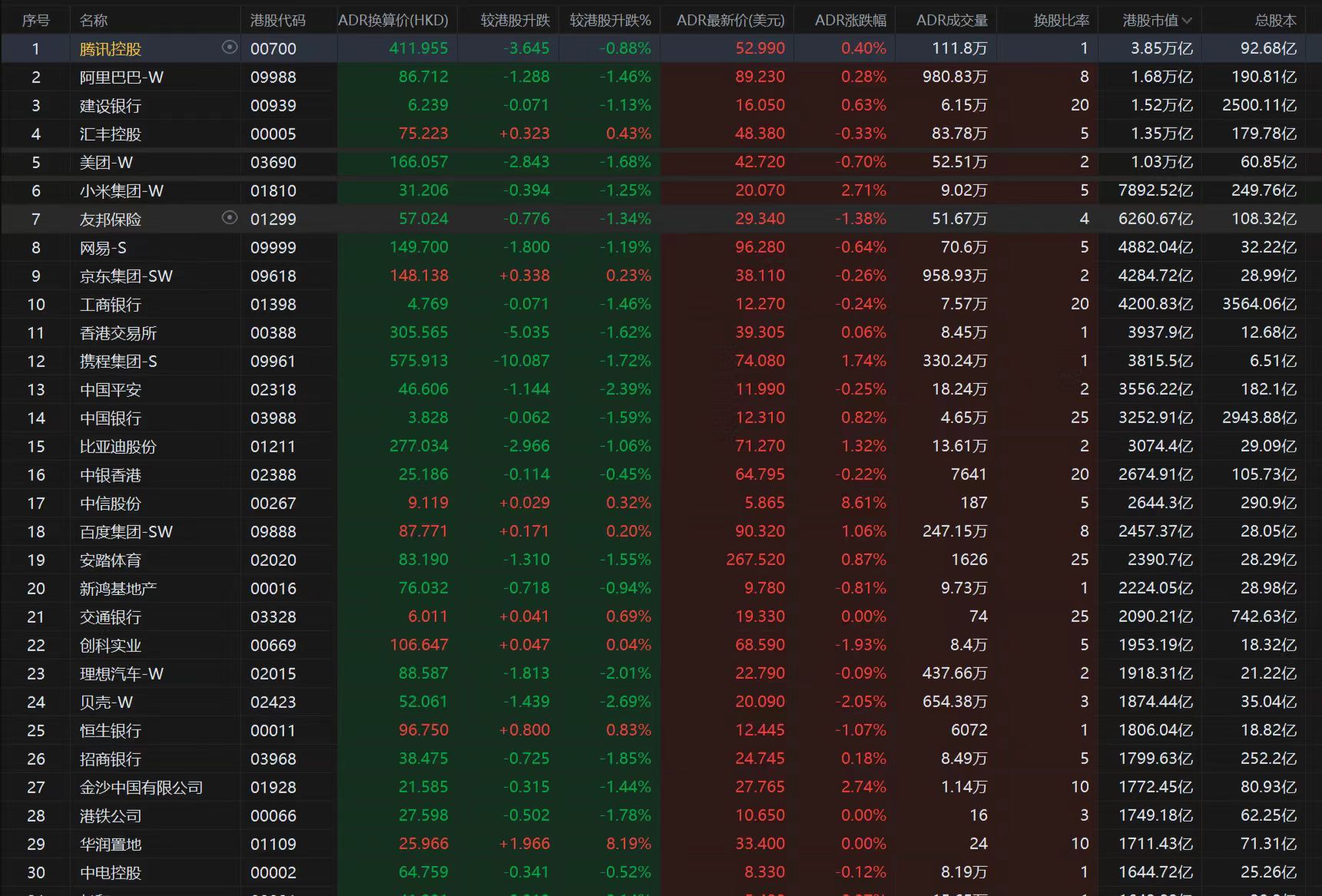1322x896 pixels.
Task: Select the 中电控股 row name
Action: (111, 873)
